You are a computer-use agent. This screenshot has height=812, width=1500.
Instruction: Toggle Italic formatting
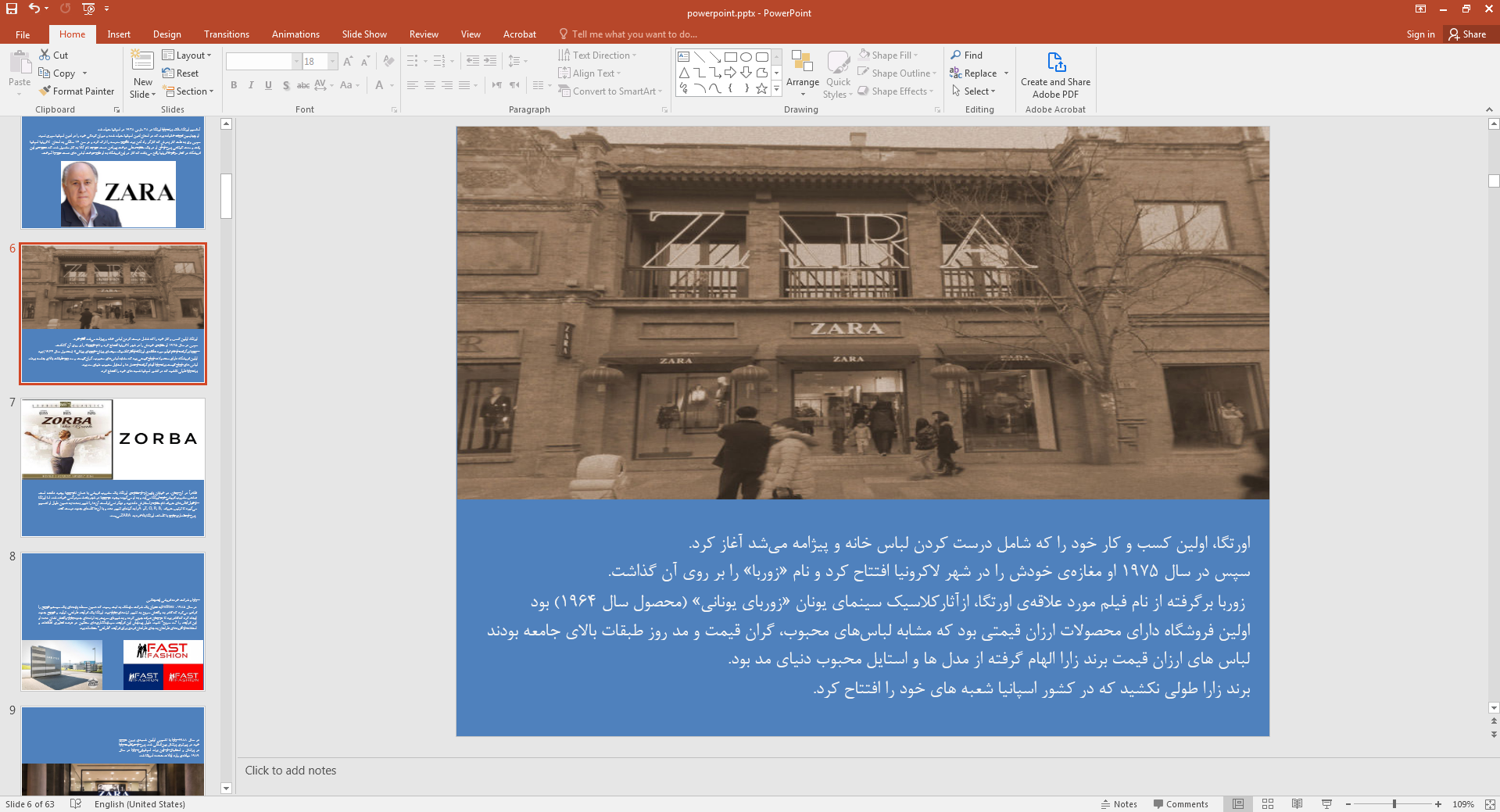tap(251, 85)
